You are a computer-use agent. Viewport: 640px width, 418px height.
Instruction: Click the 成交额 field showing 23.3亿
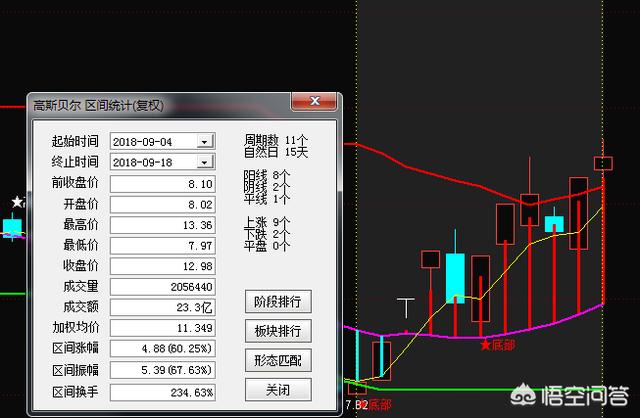click(x=162, y=307)
